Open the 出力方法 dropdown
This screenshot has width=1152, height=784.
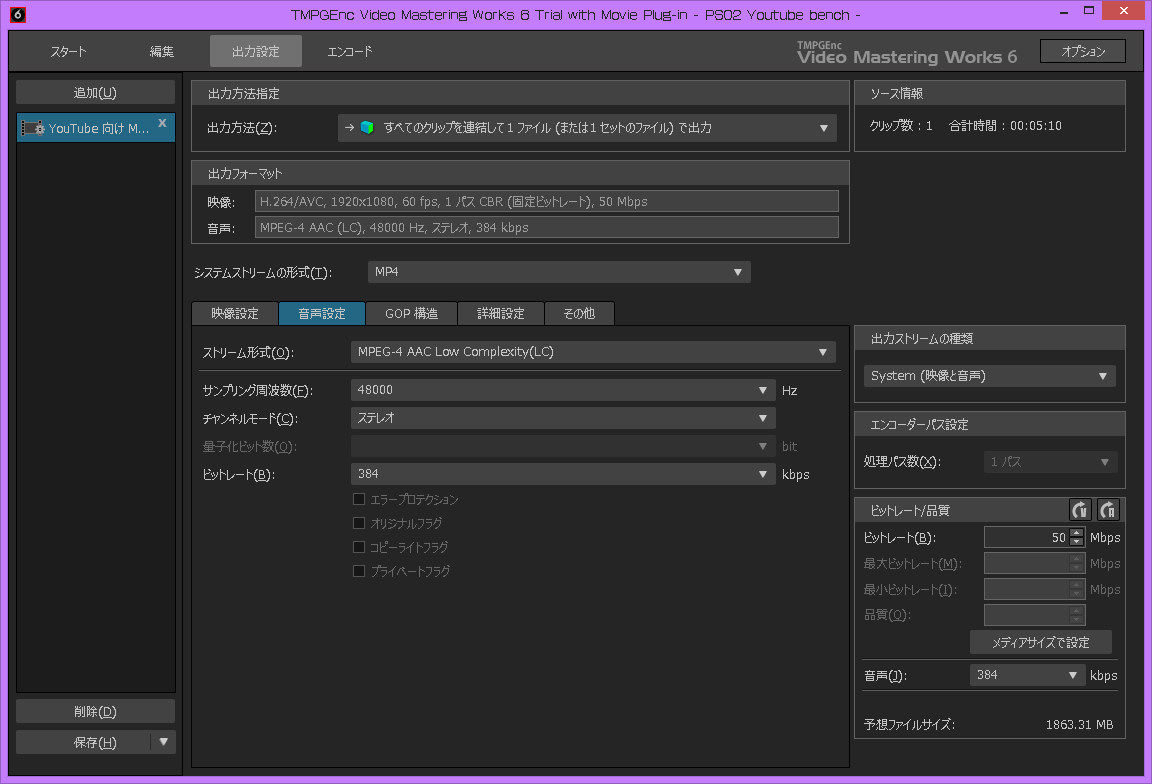tap(588, 128)
